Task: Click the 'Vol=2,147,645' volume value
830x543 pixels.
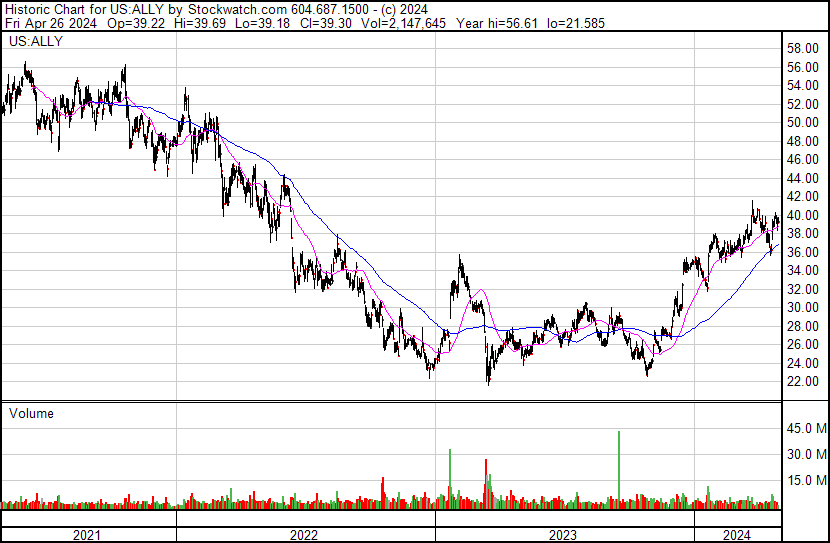Action: pos(403,23)
